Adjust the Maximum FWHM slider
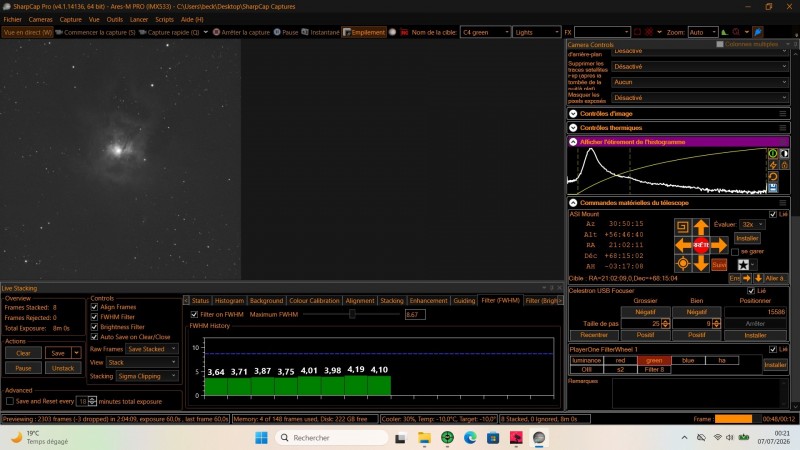 click(352, 315)
